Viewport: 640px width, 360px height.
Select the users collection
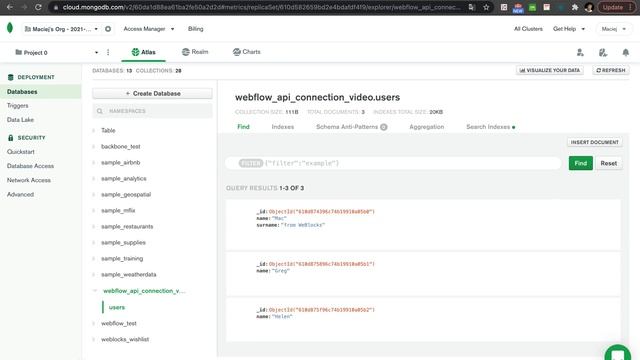click(117, 307)
